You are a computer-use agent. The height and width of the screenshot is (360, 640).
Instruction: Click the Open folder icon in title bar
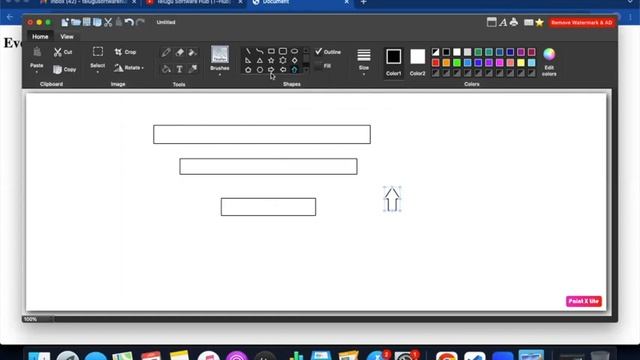(x=76, y=22)
